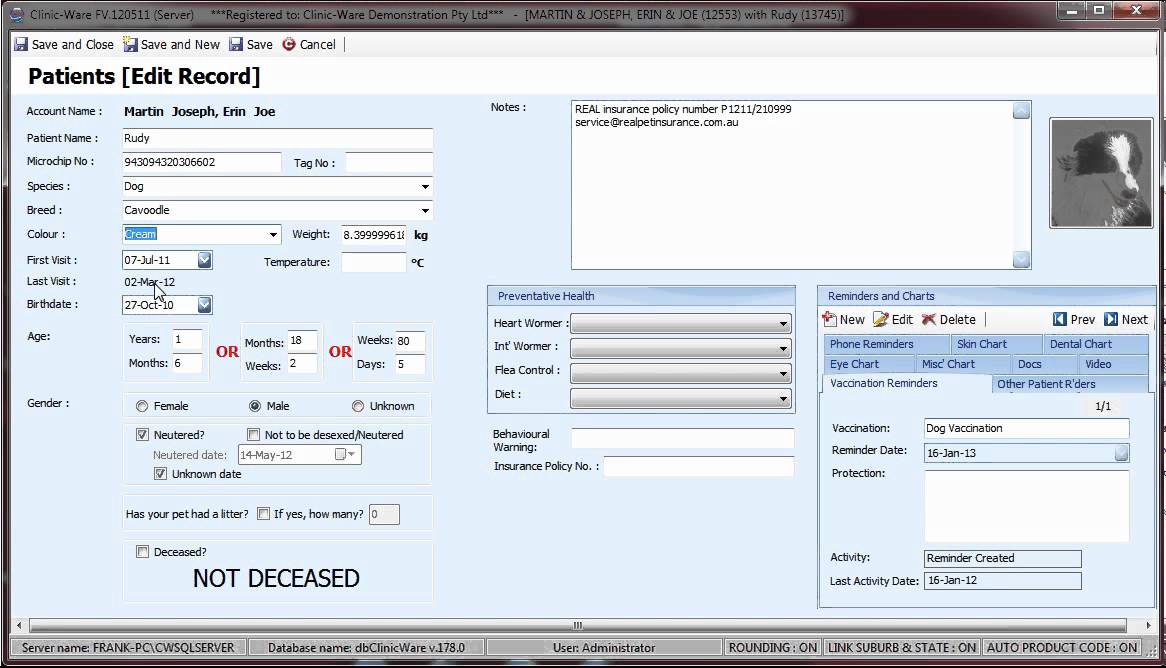Click the Weight field
The image size is (1166, 668).
coord(373,235)
